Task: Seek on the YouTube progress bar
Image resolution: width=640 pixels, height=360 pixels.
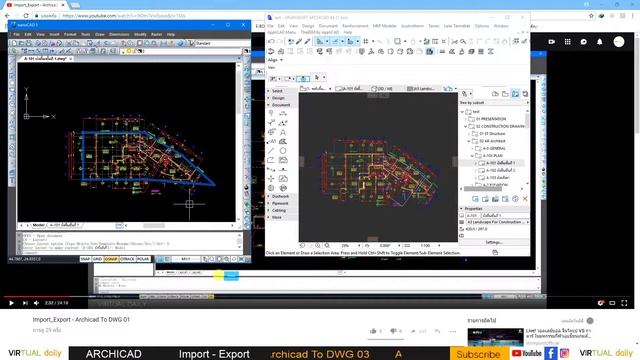Action: tap(318, 297)
